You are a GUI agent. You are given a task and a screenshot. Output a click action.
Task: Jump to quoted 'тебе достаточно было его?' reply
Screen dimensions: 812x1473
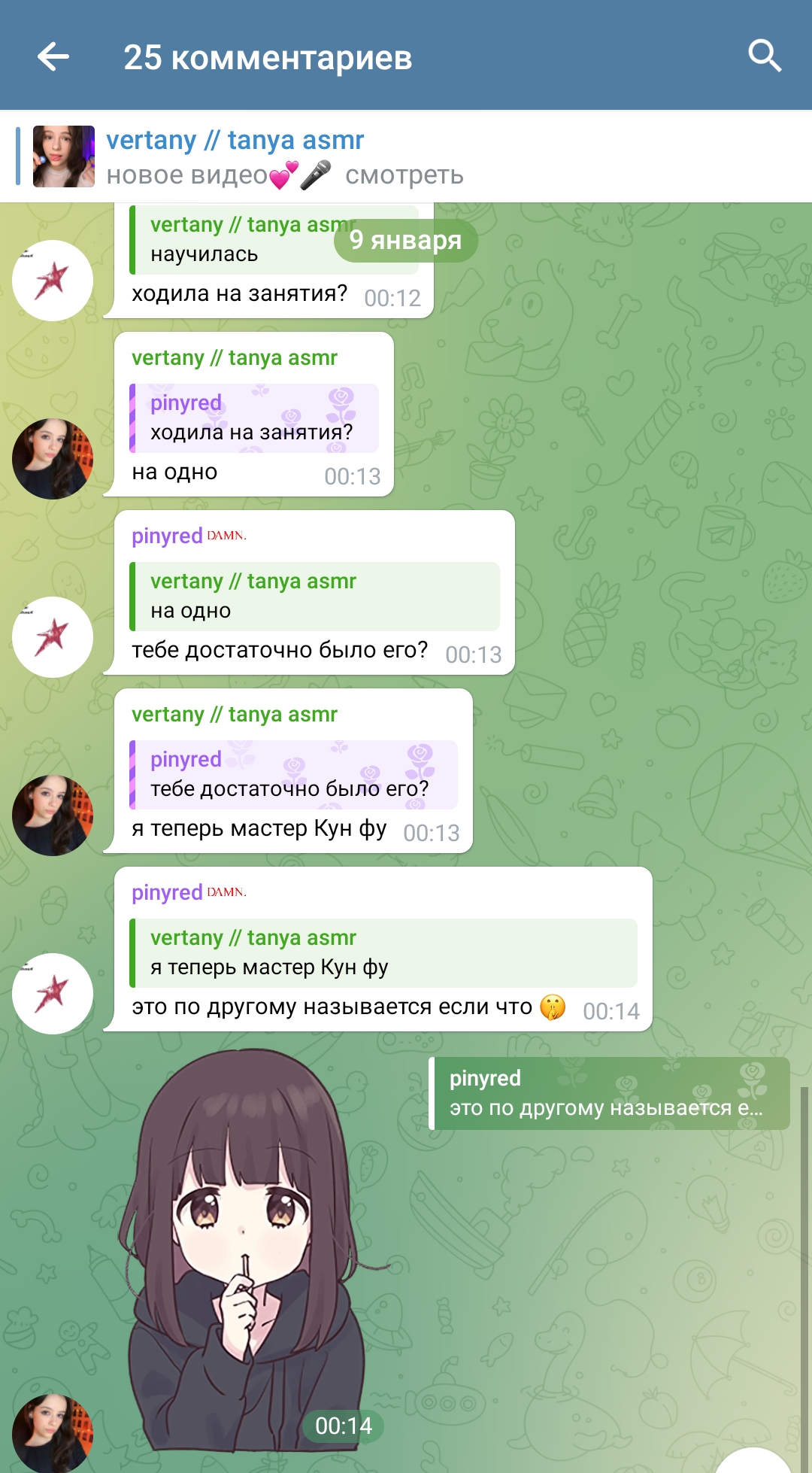click(x=293, y=775)
